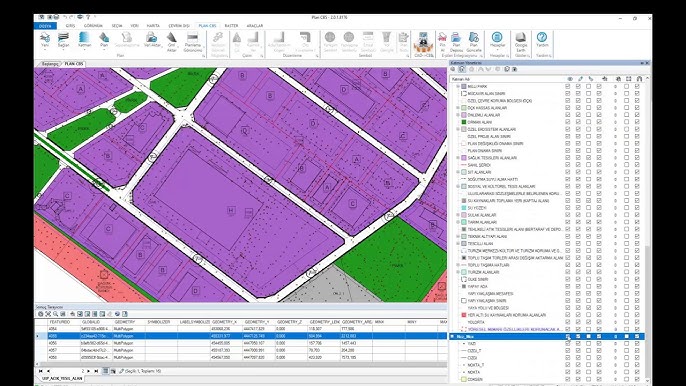Click the last icon in Katman Yöneticisi toolbar

pyautogui.click(x=514, y=70)
